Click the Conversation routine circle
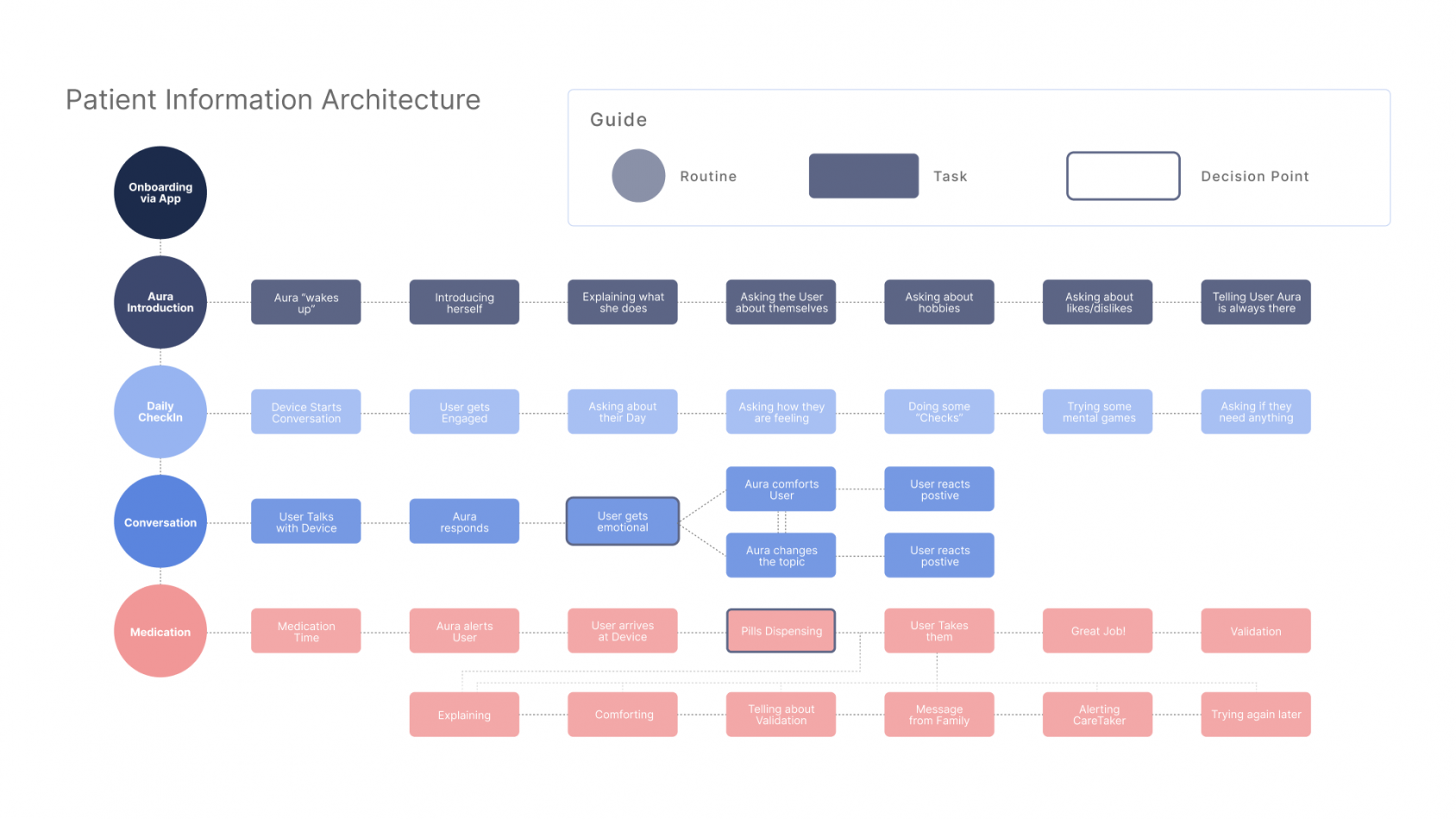Image resolution: width=1456 pixels, height=819 pixels. click(160, 522)
